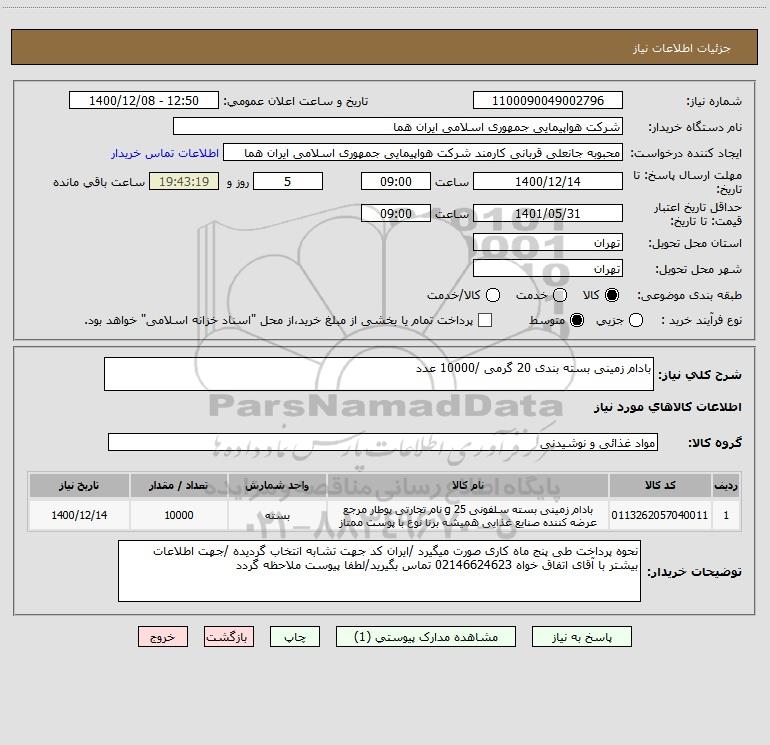770x745 pixels.
Task: Click the پاسخ به نیاز button
Action: click(582, 637)
